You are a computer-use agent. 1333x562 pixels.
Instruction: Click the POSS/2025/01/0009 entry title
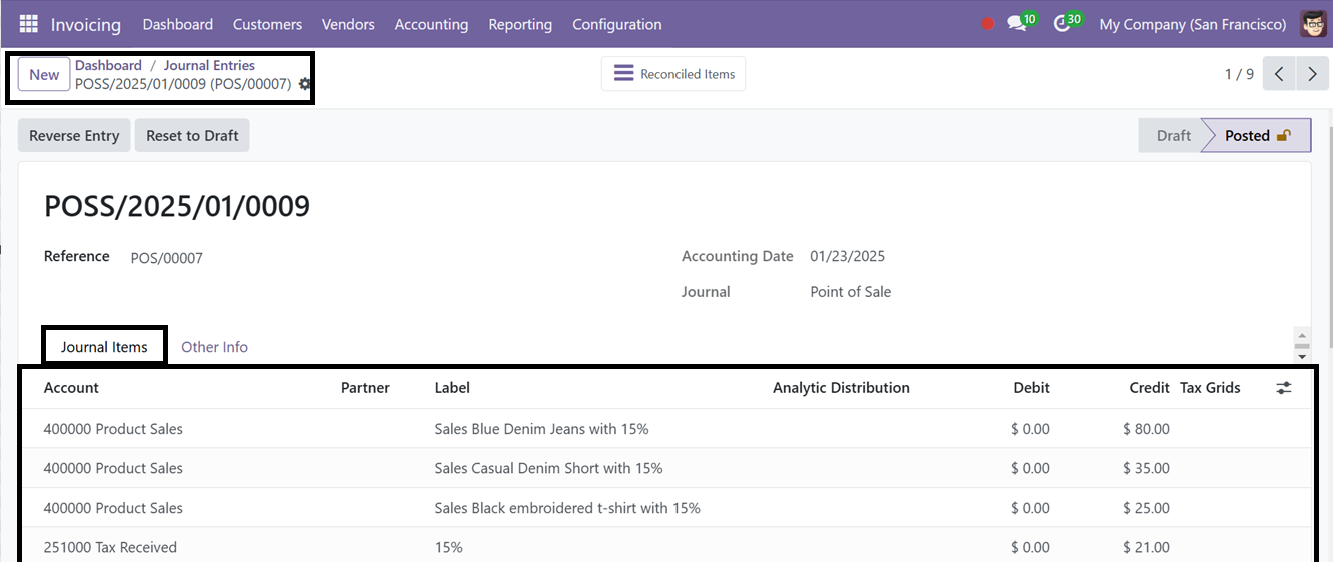point(177,207)
